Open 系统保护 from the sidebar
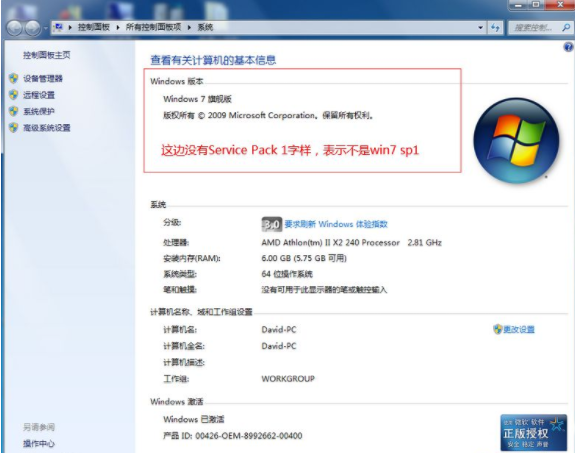575x453 pixels. point(39,111)
